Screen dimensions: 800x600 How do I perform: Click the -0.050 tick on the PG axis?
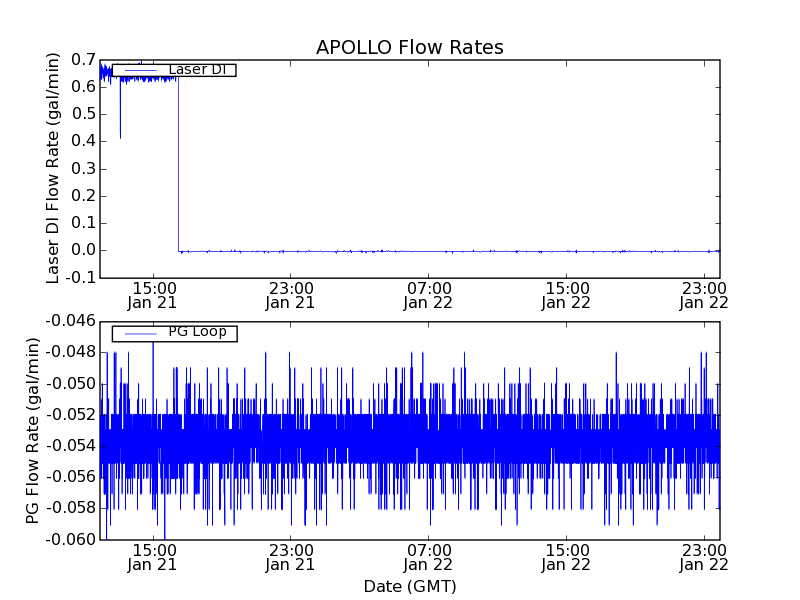point(71,384)
